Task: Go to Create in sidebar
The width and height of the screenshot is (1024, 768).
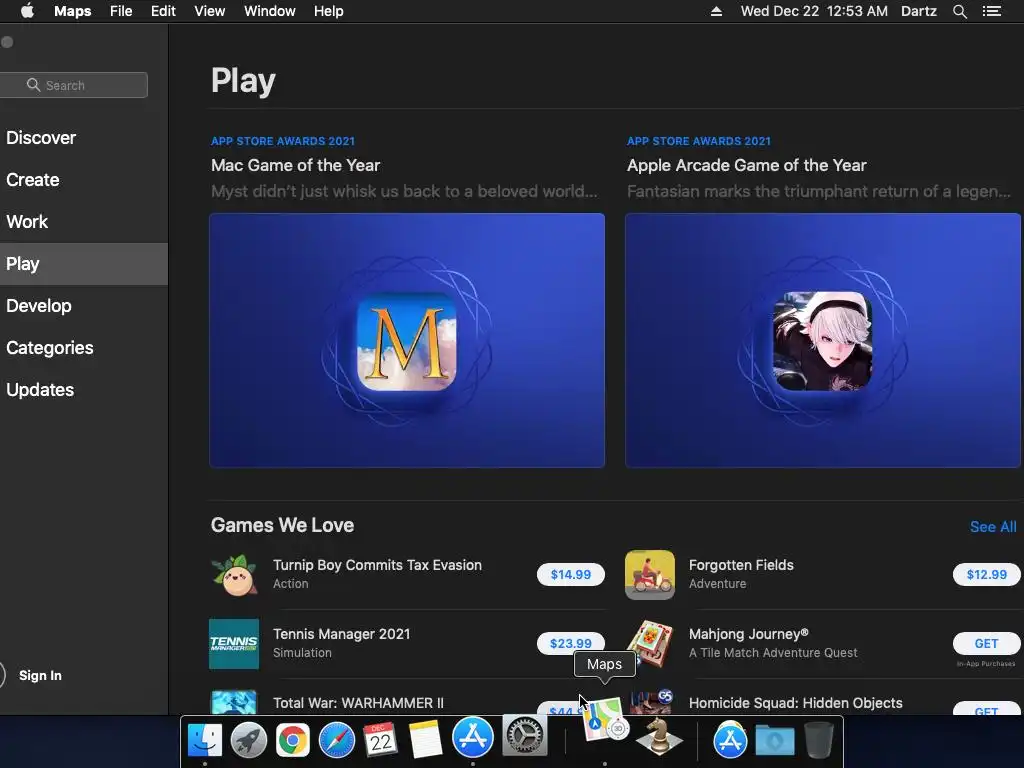Action: 33,180
